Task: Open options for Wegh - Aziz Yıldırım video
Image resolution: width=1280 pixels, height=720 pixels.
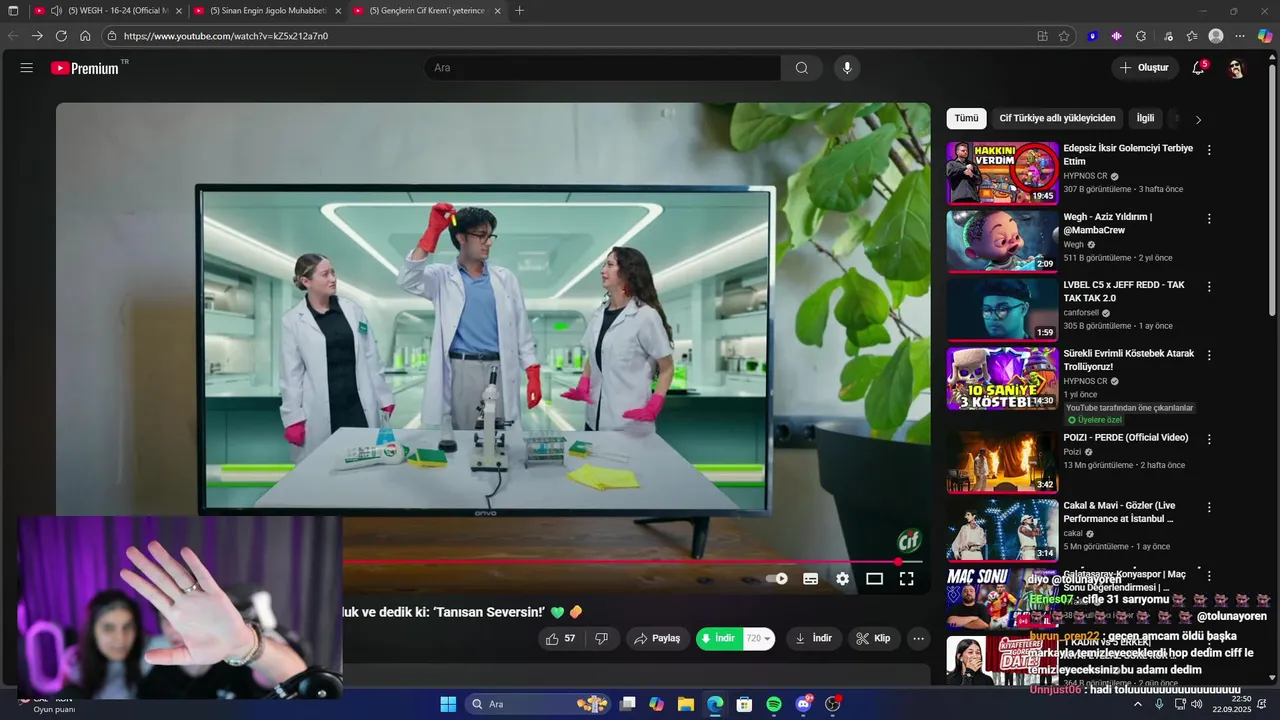Action: click(1209, 218)
